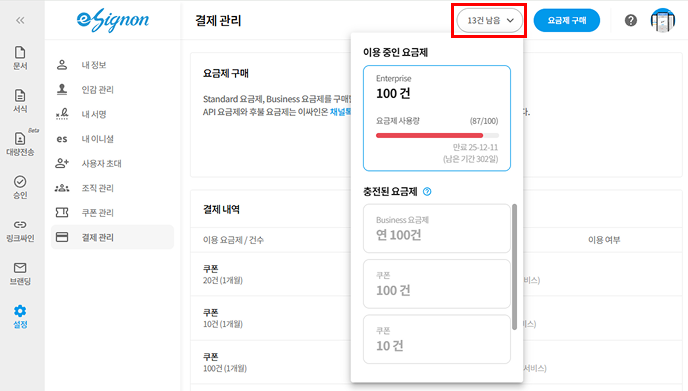Viewport: 688px width, 391px height.
Task: Click the 이용 요금제 / 건수 column header
Action: click(x=233, y=240)
